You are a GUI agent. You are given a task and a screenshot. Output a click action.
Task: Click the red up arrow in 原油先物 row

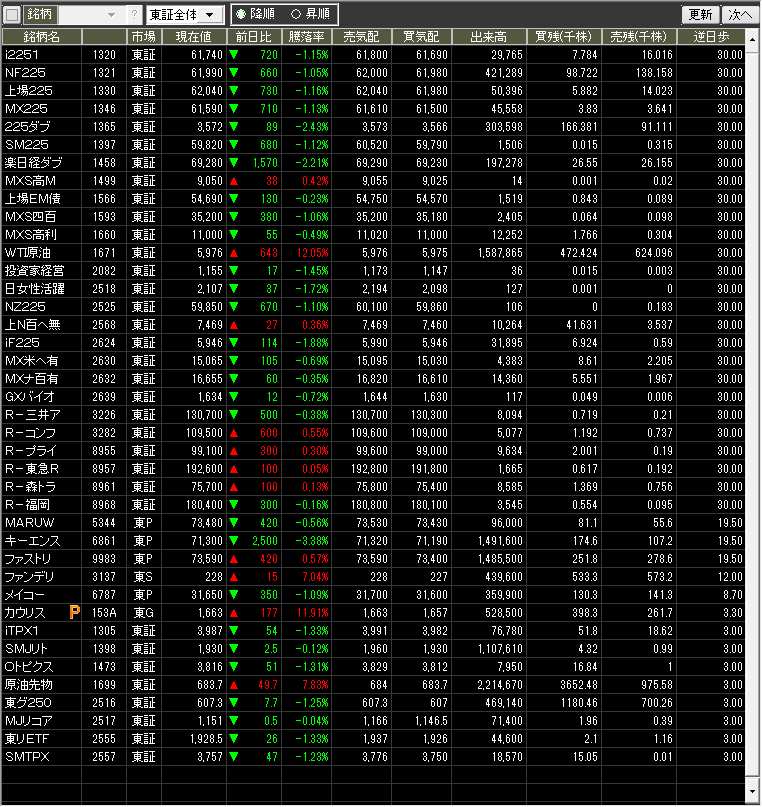point(234,684)
